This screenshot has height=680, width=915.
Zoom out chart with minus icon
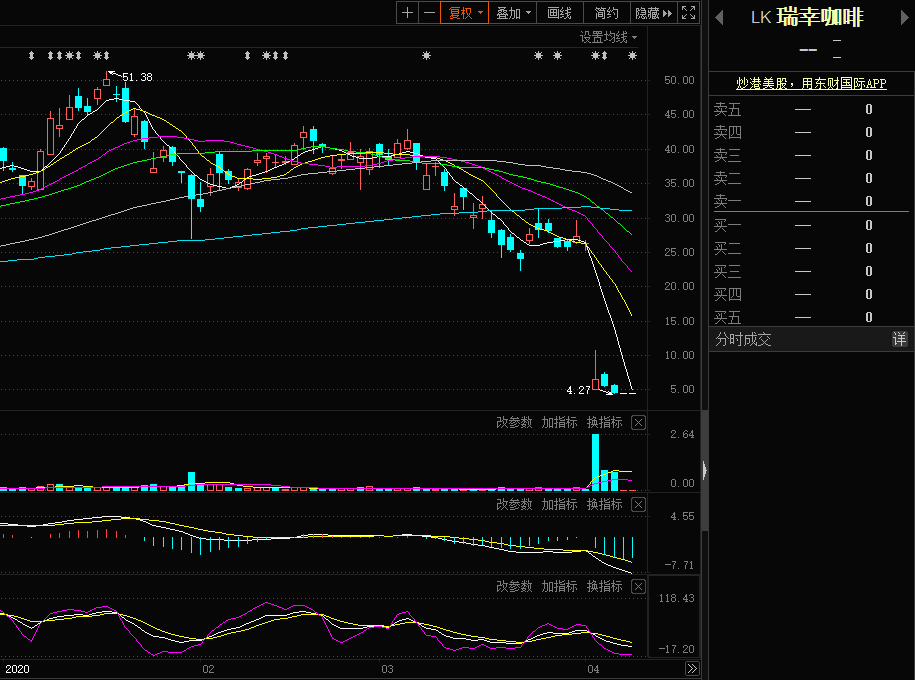click(429, 13)
